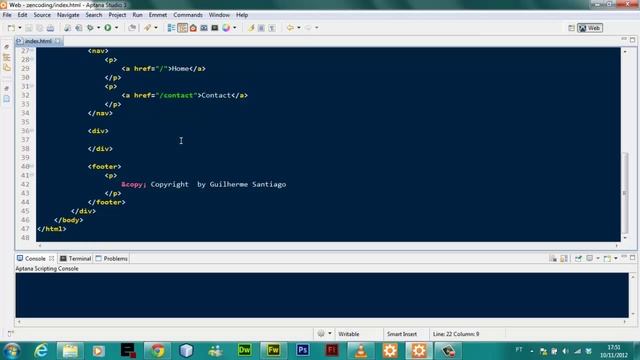Select the index.html editor tab
Image resolution: width=640 pixels, height=360 pixels.
pos(38,41)
